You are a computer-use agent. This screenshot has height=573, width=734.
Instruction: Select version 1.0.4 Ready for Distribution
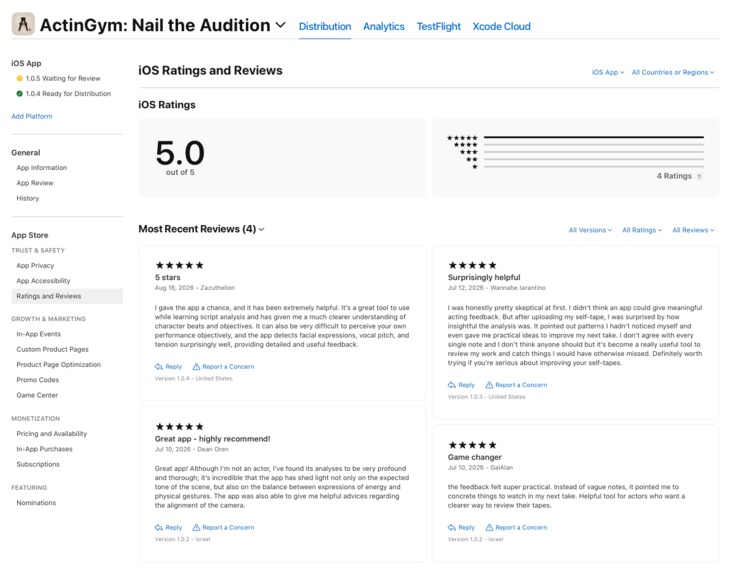[x=68, y=94]
